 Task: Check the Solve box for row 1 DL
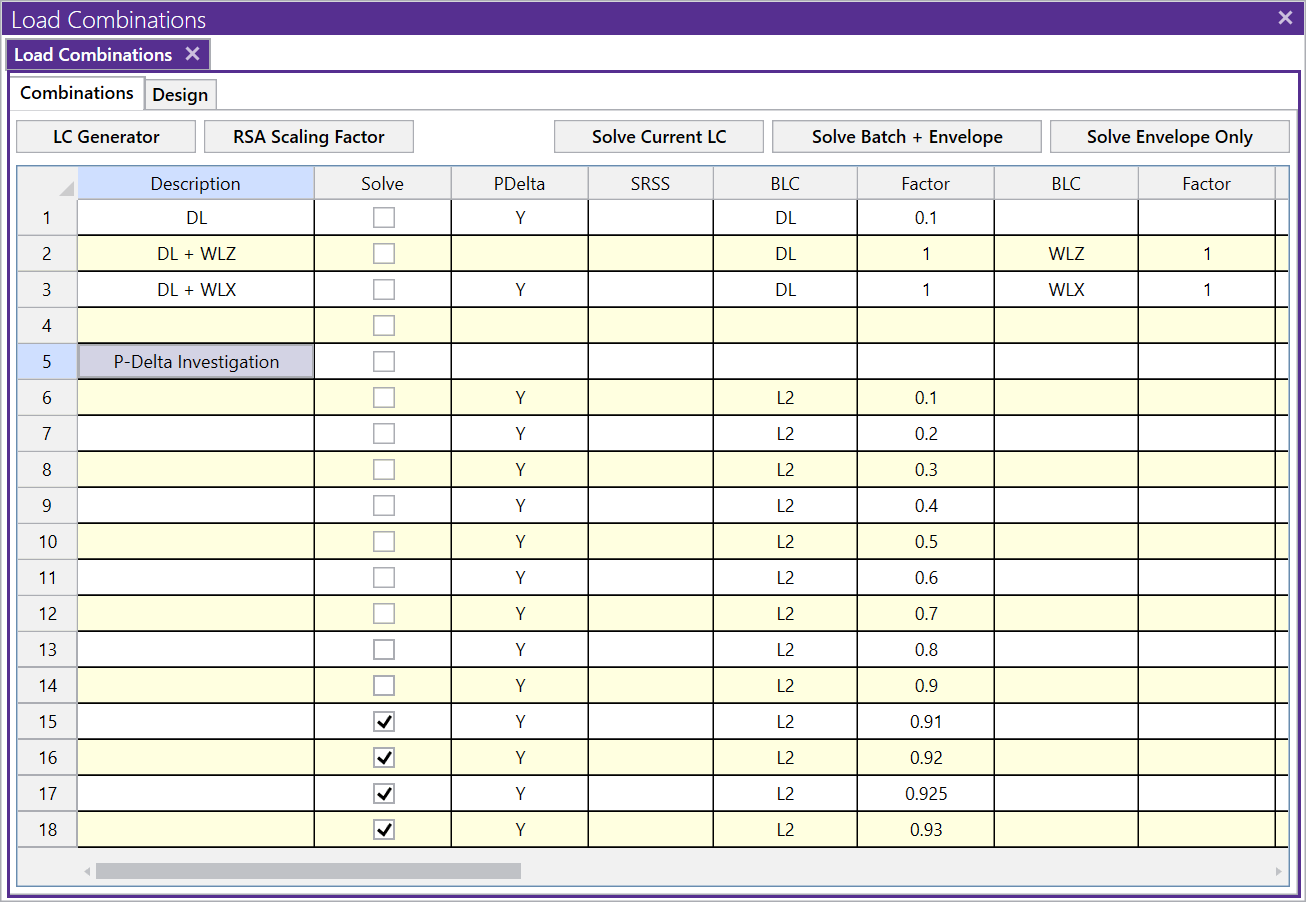384,218
